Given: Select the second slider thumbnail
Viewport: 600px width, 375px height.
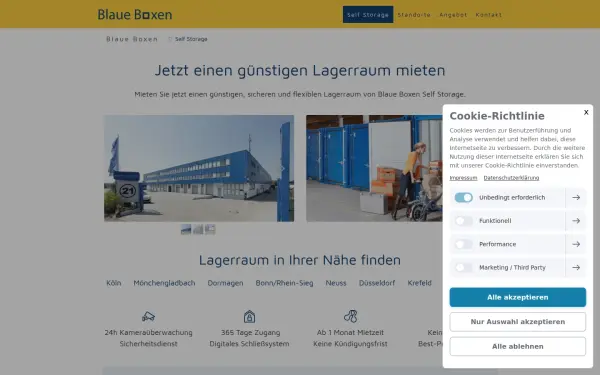Looking at the screenshot, I should [x=198, y=229].
